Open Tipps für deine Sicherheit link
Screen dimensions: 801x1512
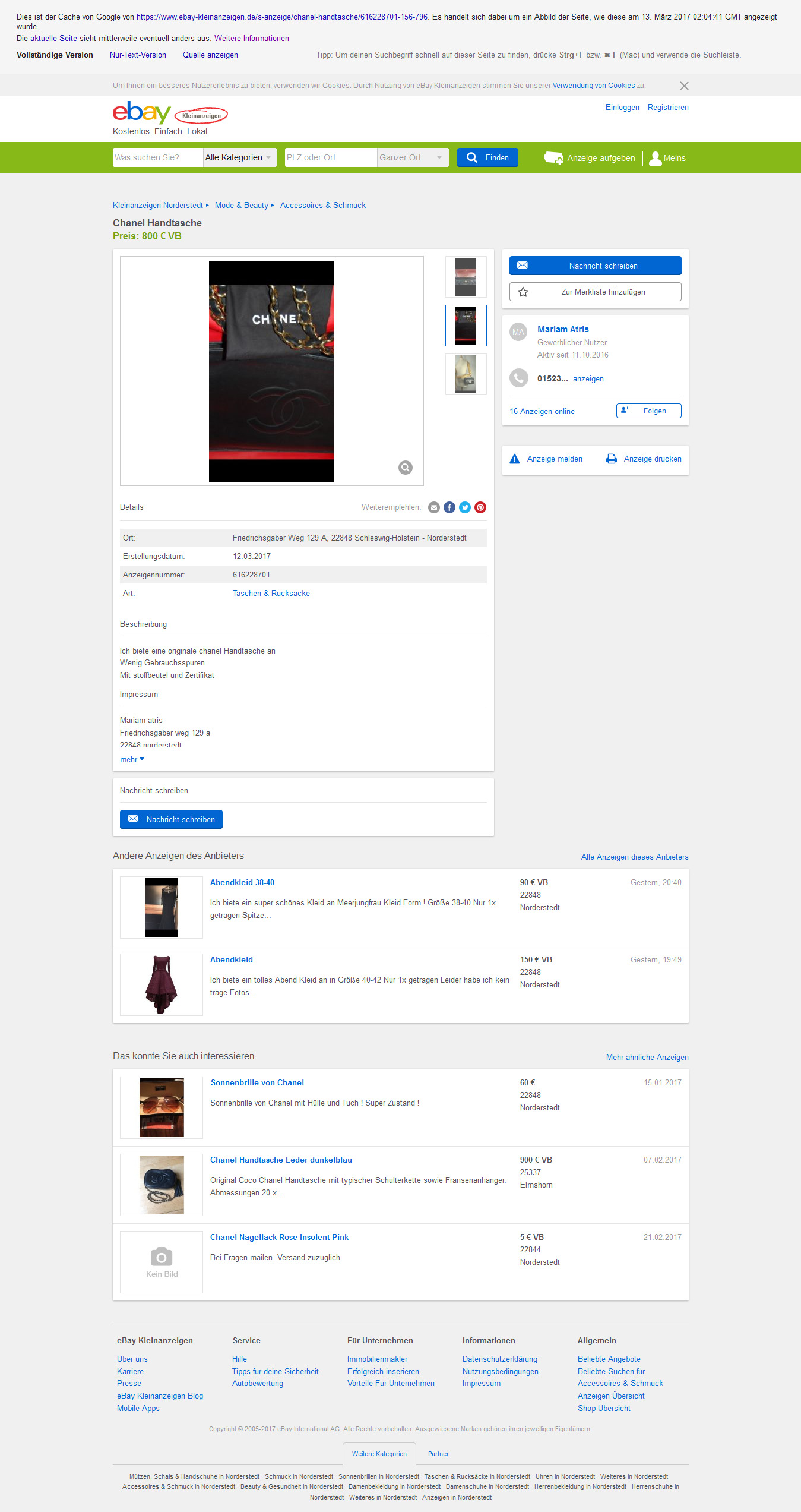[276, 1372]
